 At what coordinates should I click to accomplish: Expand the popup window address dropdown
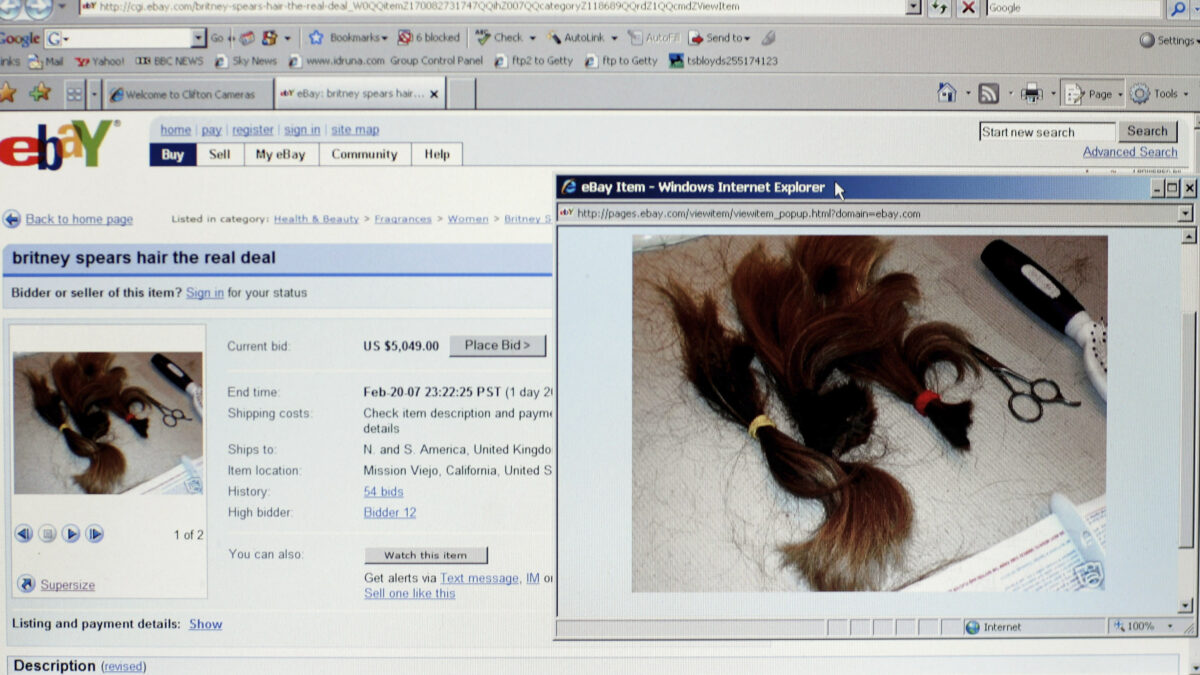pos(1185,213)
